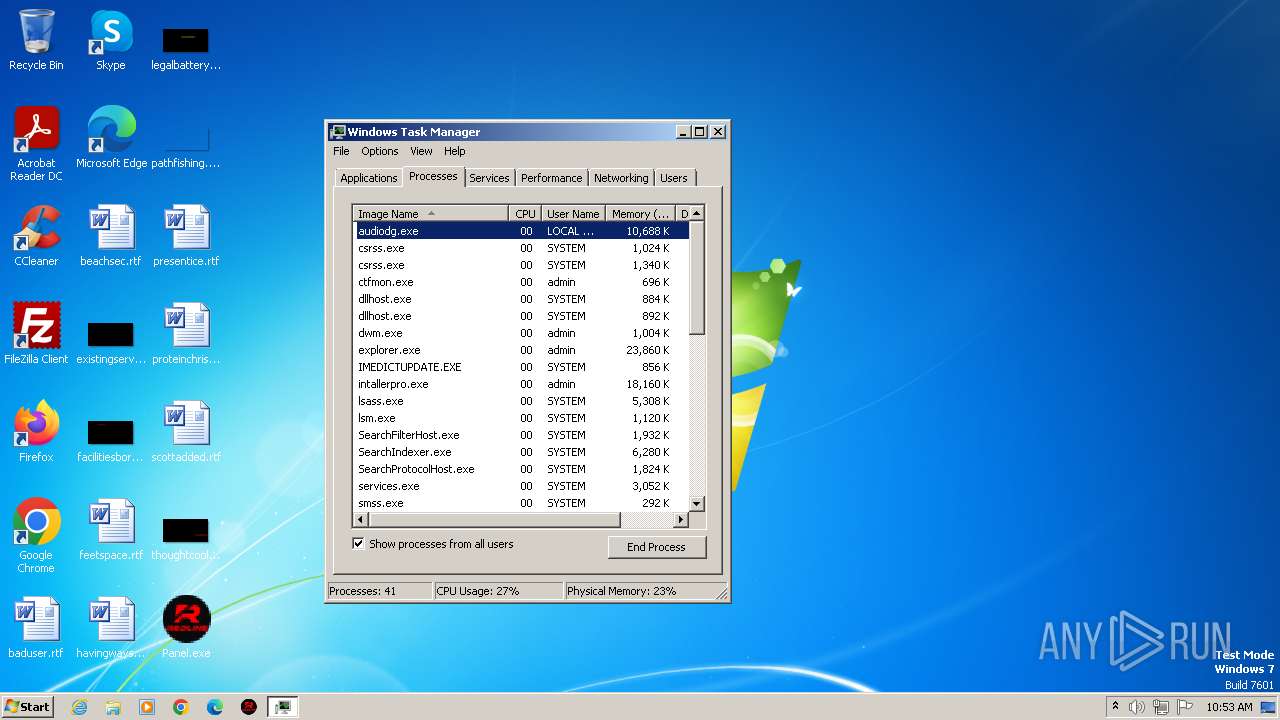Screen dimensions: 1280x720
Task: Click the Chrome icon in the taskbar
Action: pos(181,707)
